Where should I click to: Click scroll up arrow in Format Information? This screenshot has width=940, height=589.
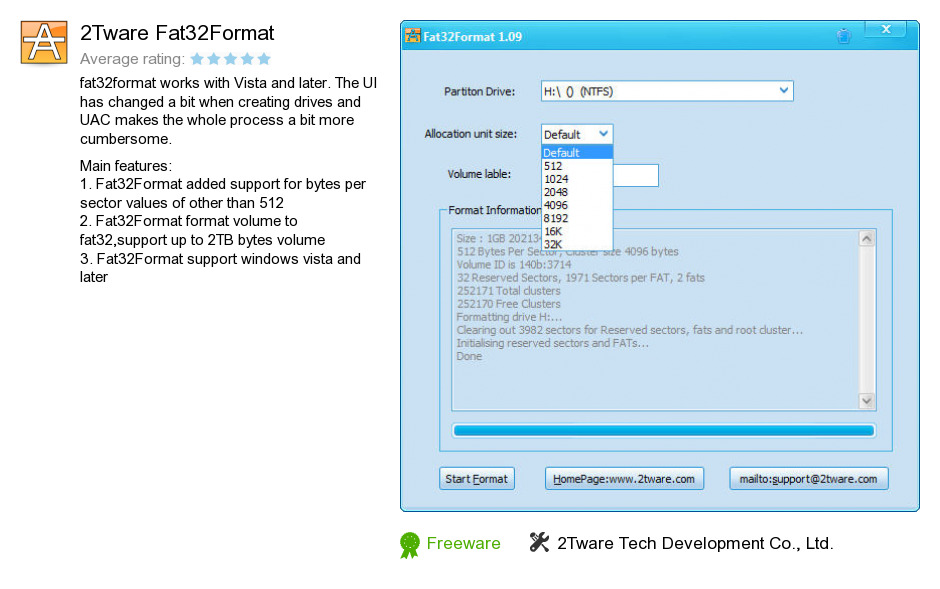point(866,238)
